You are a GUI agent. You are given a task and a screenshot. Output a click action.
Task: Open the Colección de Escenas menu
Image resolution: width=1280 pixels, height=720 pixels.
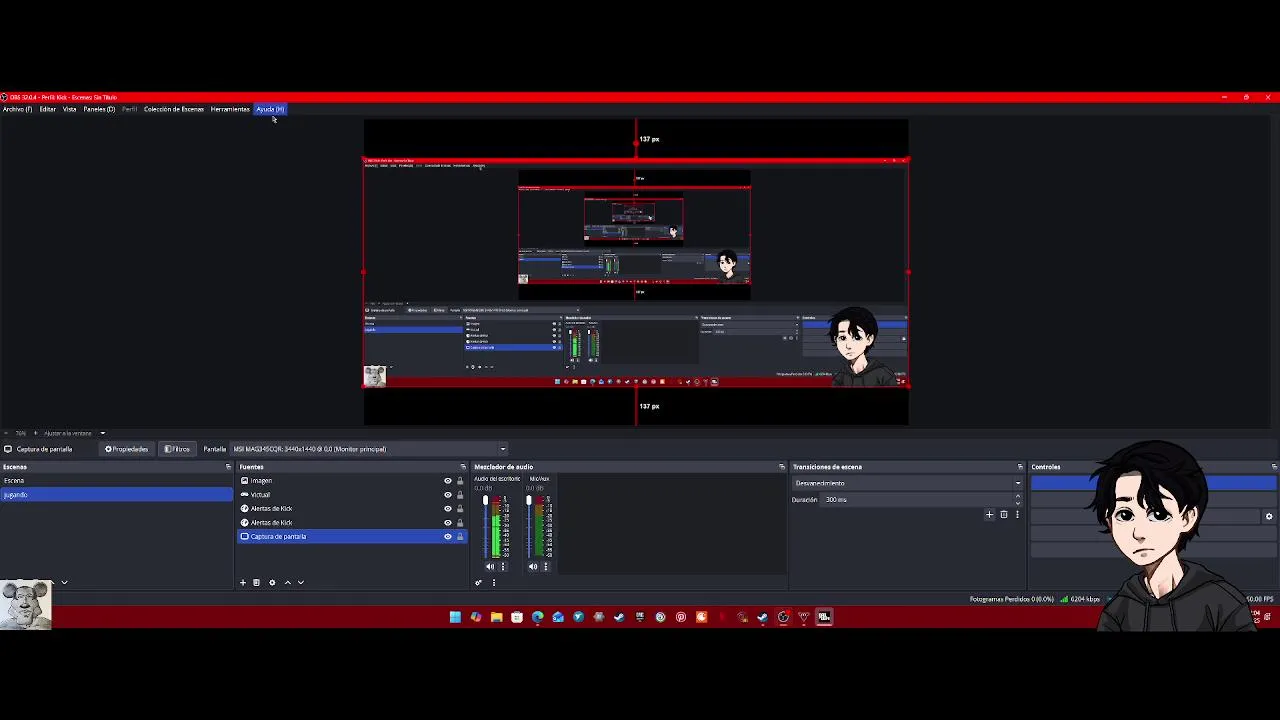[174, 109]
